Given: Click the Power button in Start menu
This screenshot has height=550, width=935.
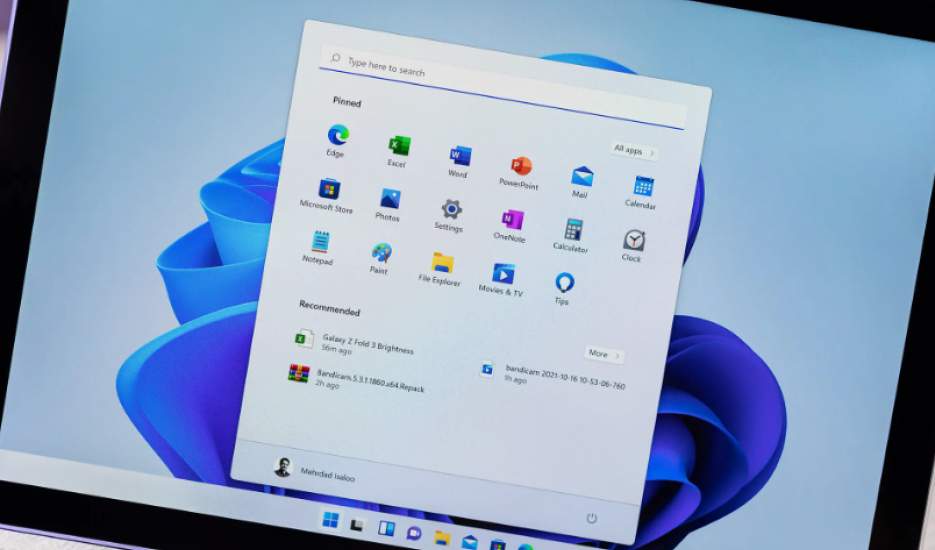Looking at the screenshot, I should (592, 518).
